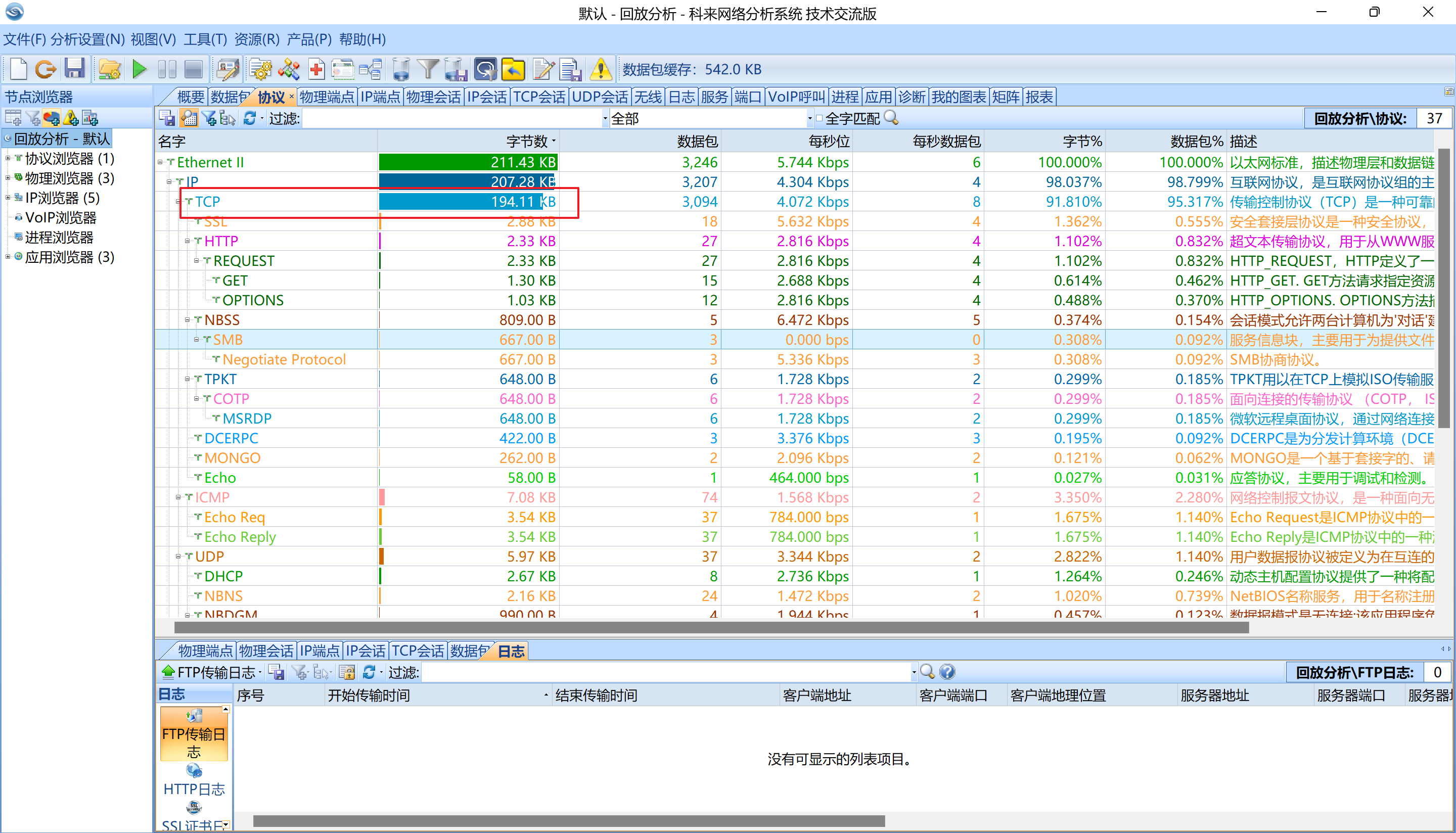
Task: Click the Ethernet II green byte bar
Action: (x=468, y=162)
